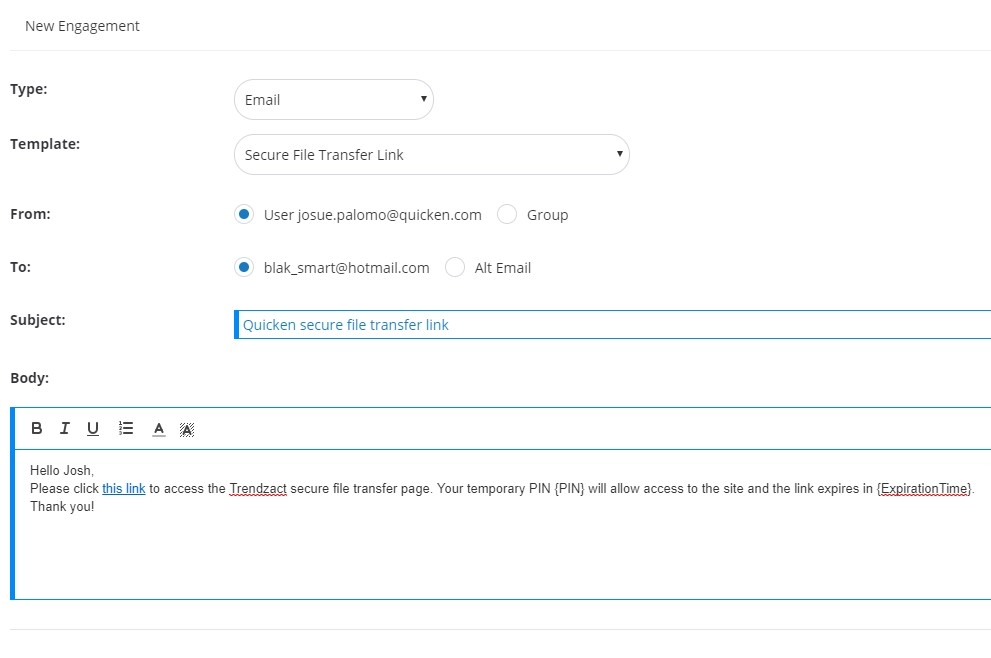
Task: Select blak_smart@hotmail.com as recipient
Action: (x=243, y=267)
